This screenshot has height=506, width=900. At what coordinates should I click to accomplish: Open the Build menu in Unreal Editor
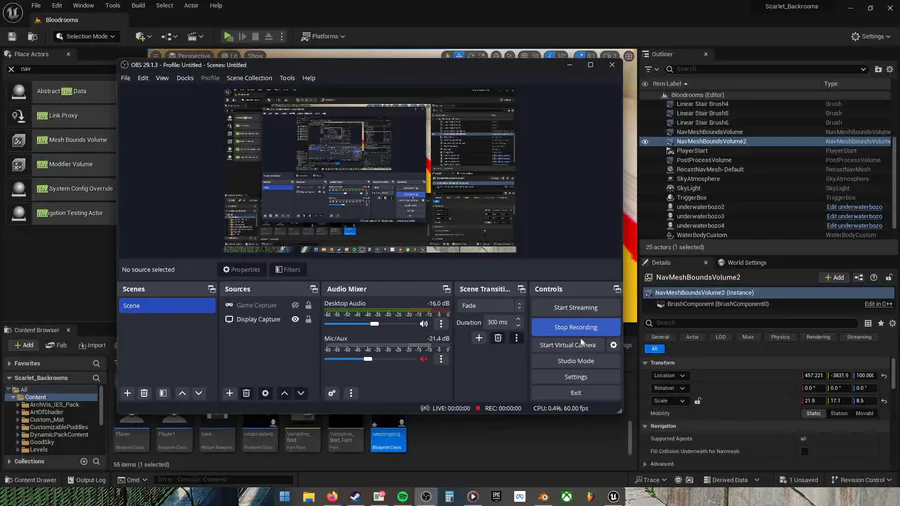138,6
